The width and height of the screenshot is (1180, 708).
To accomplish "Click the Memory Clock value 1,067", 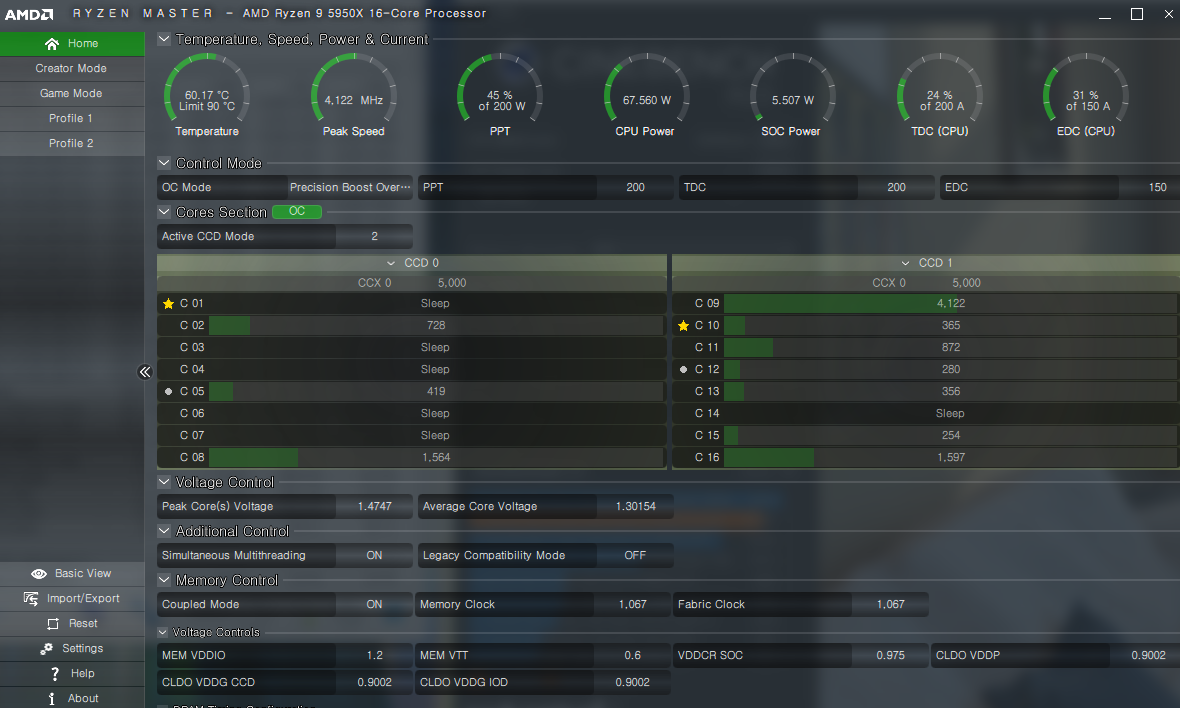I will (x=632, y=604).
